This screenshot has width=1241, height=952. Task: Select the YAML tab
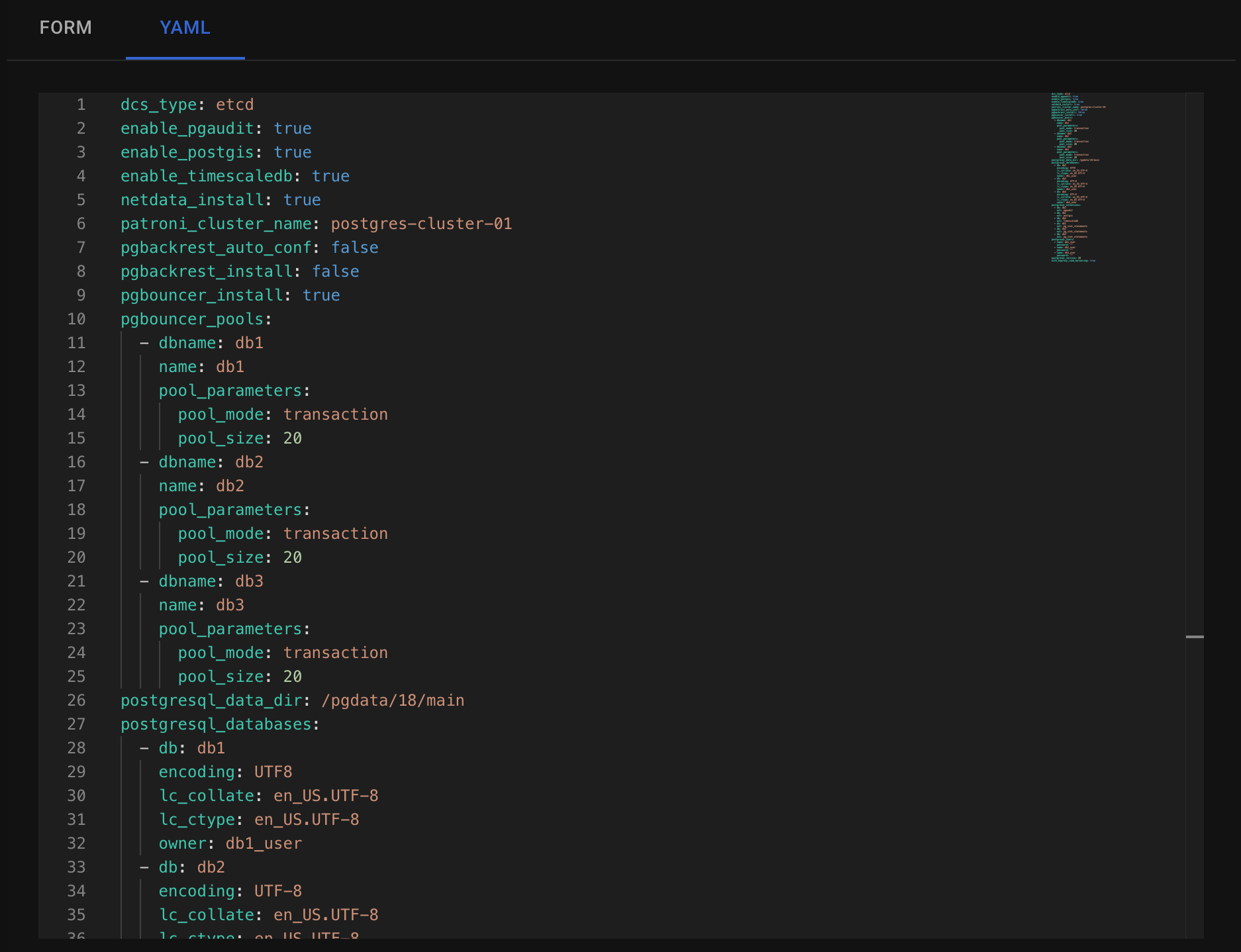pyautogui.click(x=185, y=28)
